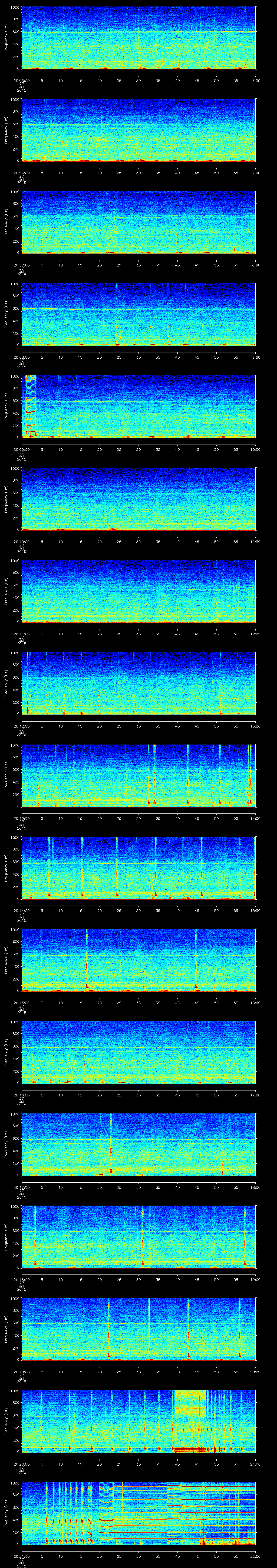277x1568 pixels.
Task: Select the spectrogram panel starting at 20:10:00
Action: tap(138, 499)
